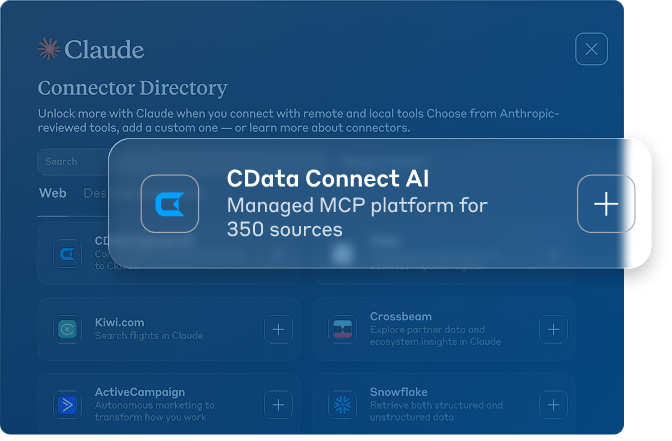This screenshot has height=441, width=672.
Task: Switch to the Web tab
Action: pos(52,193)
